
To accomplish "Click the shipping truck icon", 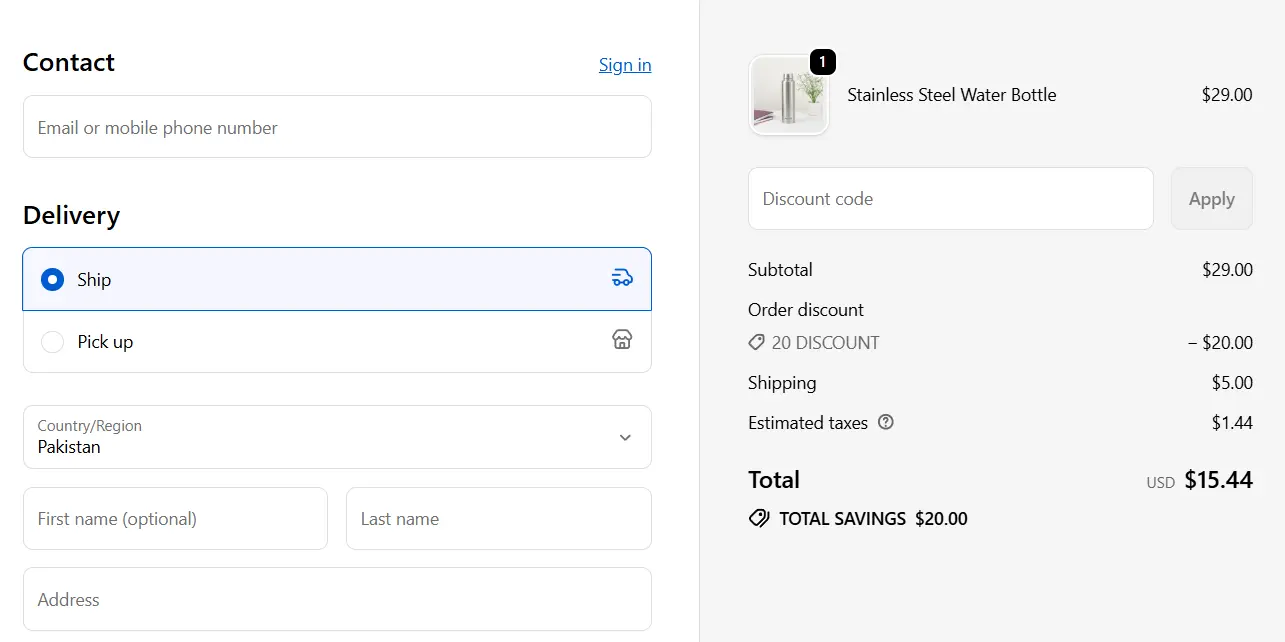I will [622, 278].
